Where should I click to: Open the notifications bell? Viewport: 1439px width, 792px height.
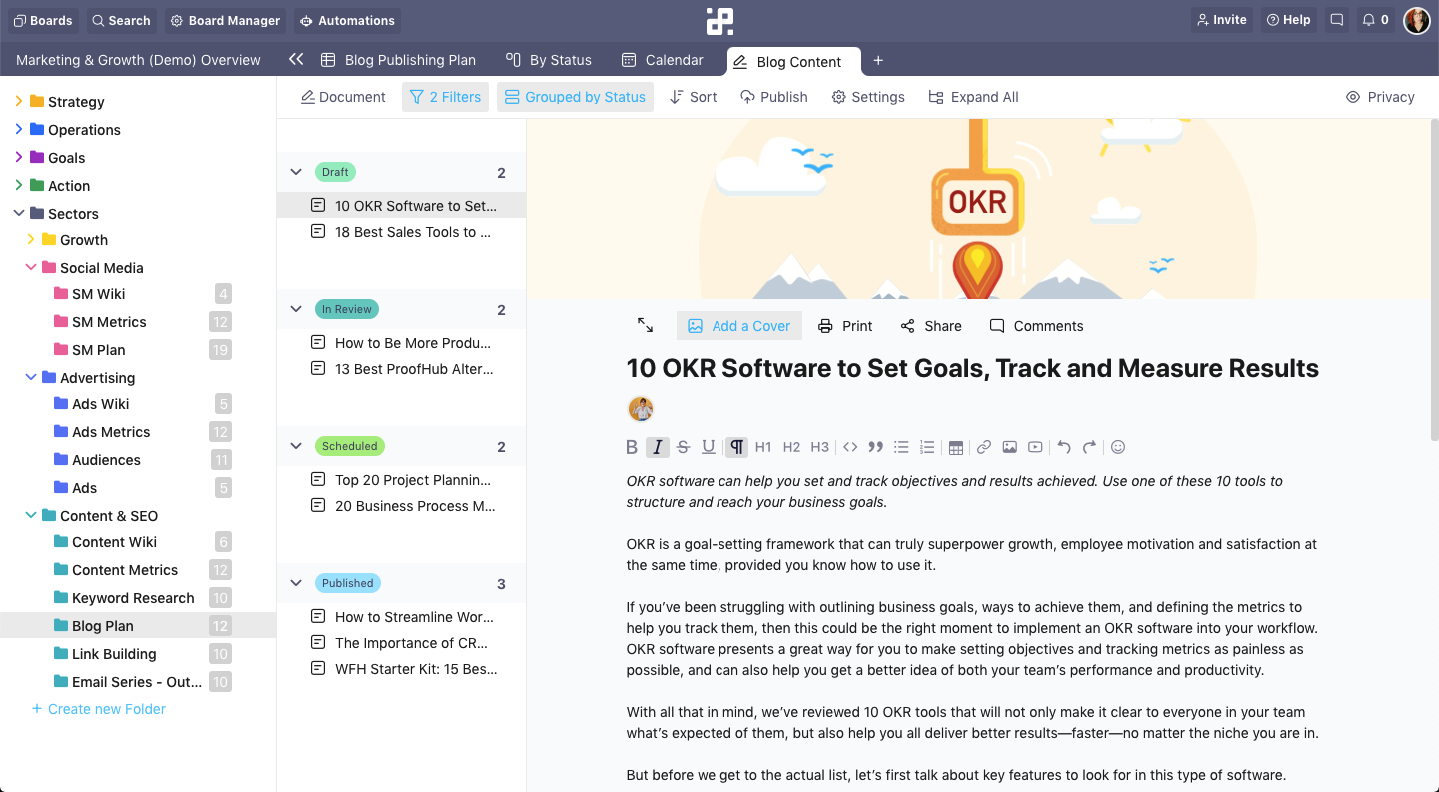tap(1376, 20)
